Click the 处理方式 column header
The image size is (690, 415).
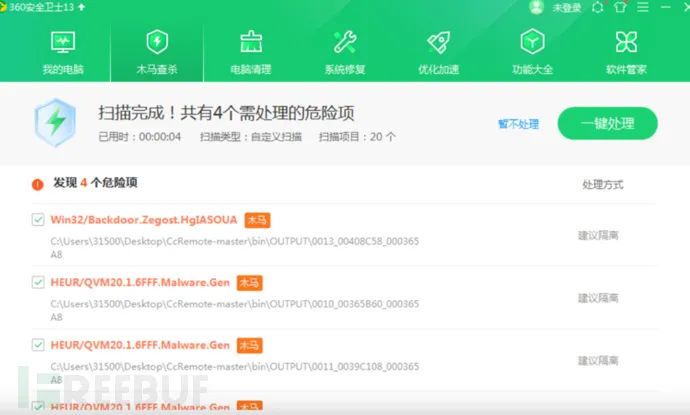(603, 184)
